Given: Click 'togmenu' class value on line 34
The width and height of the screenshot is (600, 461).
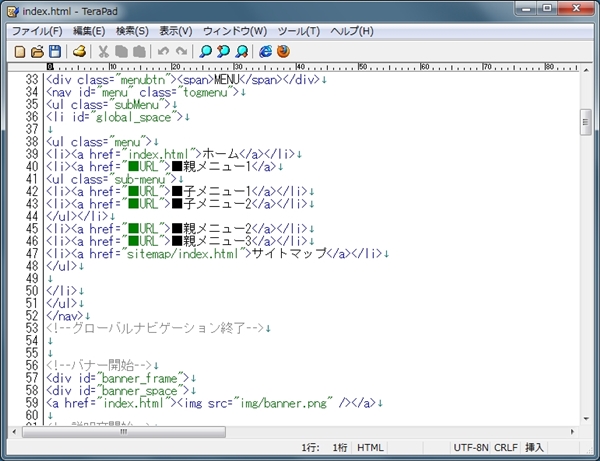Looking at the screenshot, I should (x=205, y=92).
